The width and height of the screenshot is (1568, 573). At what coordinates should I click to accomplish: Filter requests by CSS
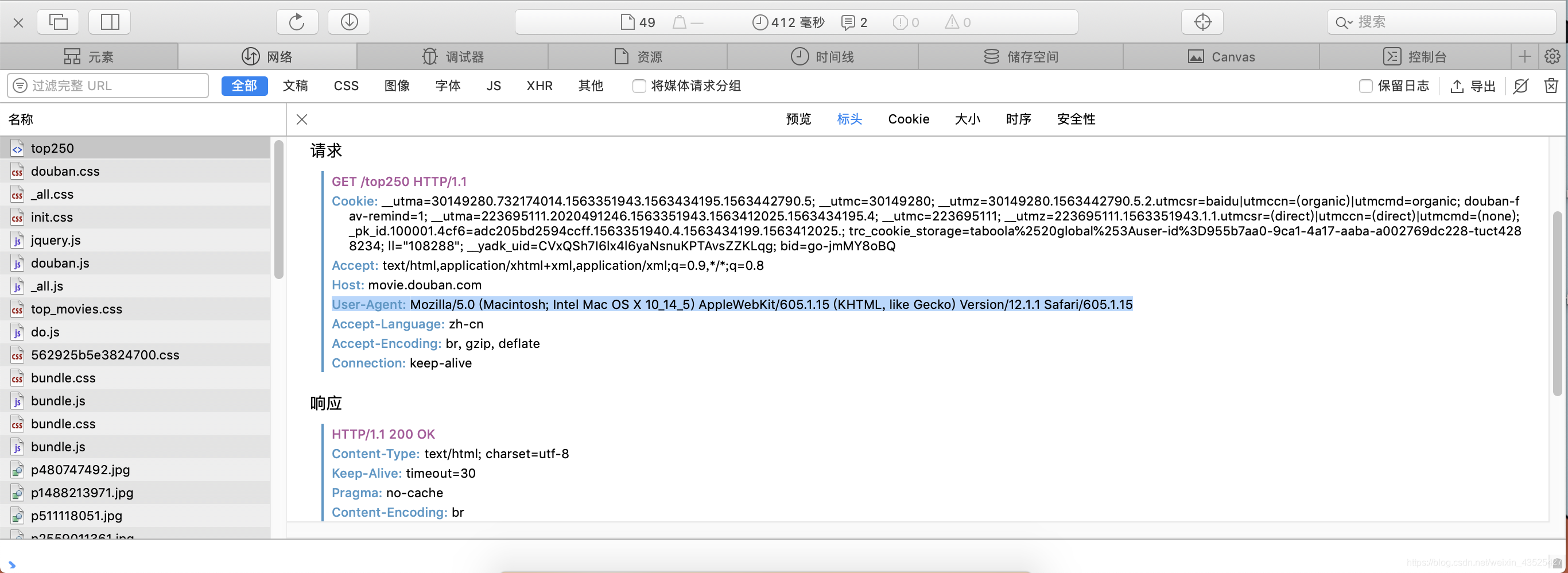[x=346, y=86]
